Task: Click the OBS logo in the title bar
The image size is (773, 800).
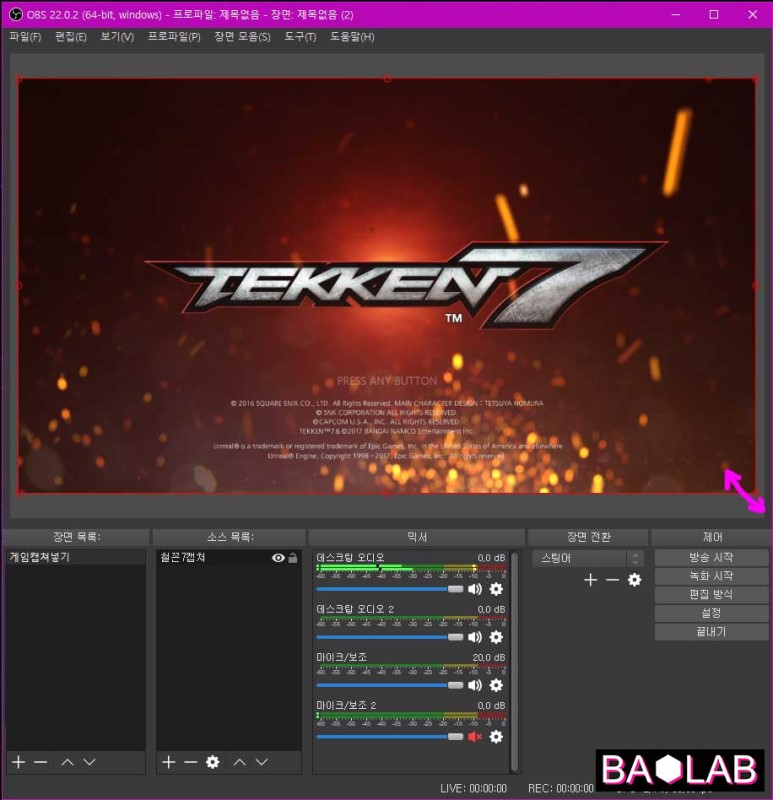Action: tap(16, 14)
